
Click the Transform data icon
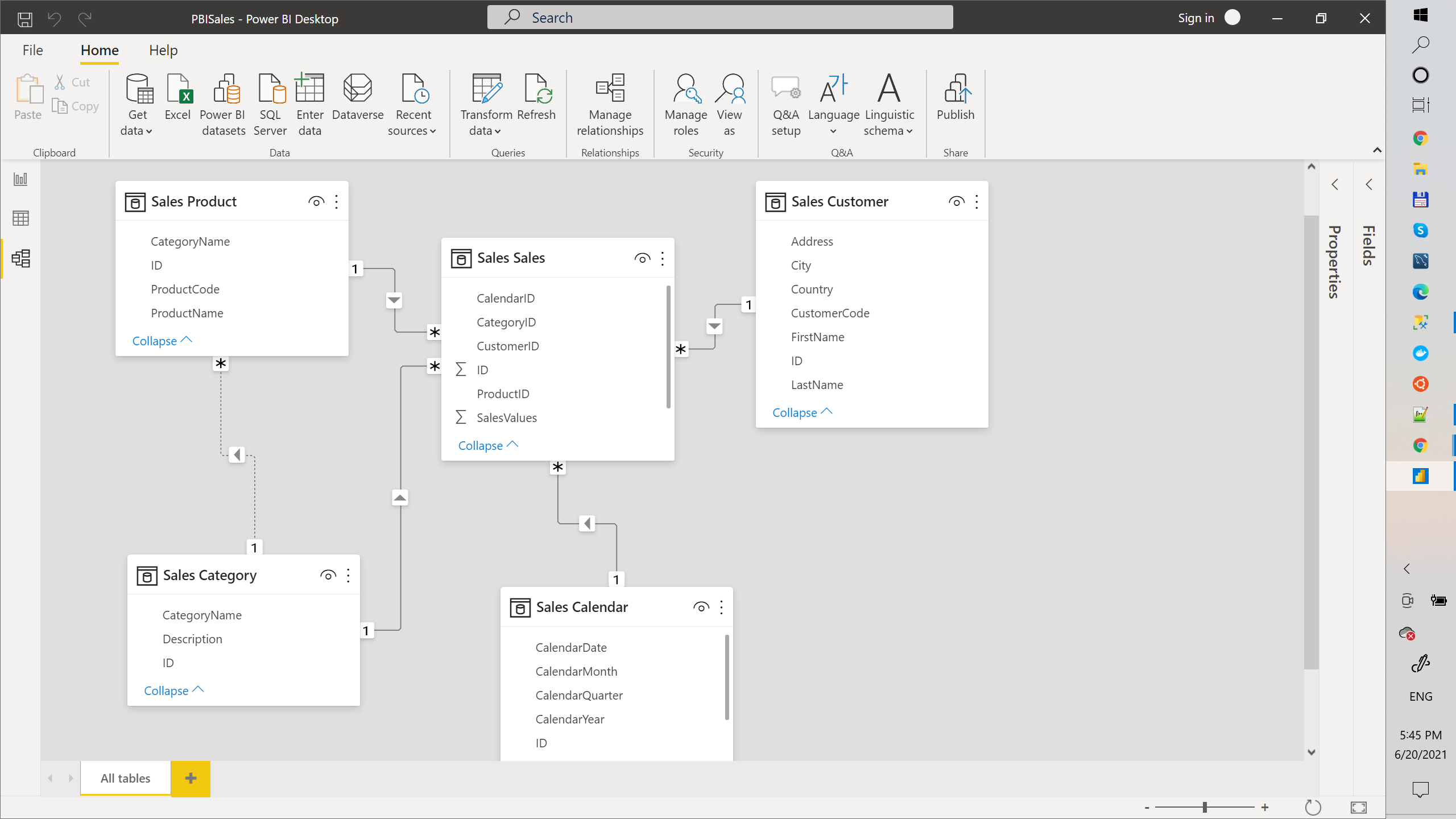486,90
